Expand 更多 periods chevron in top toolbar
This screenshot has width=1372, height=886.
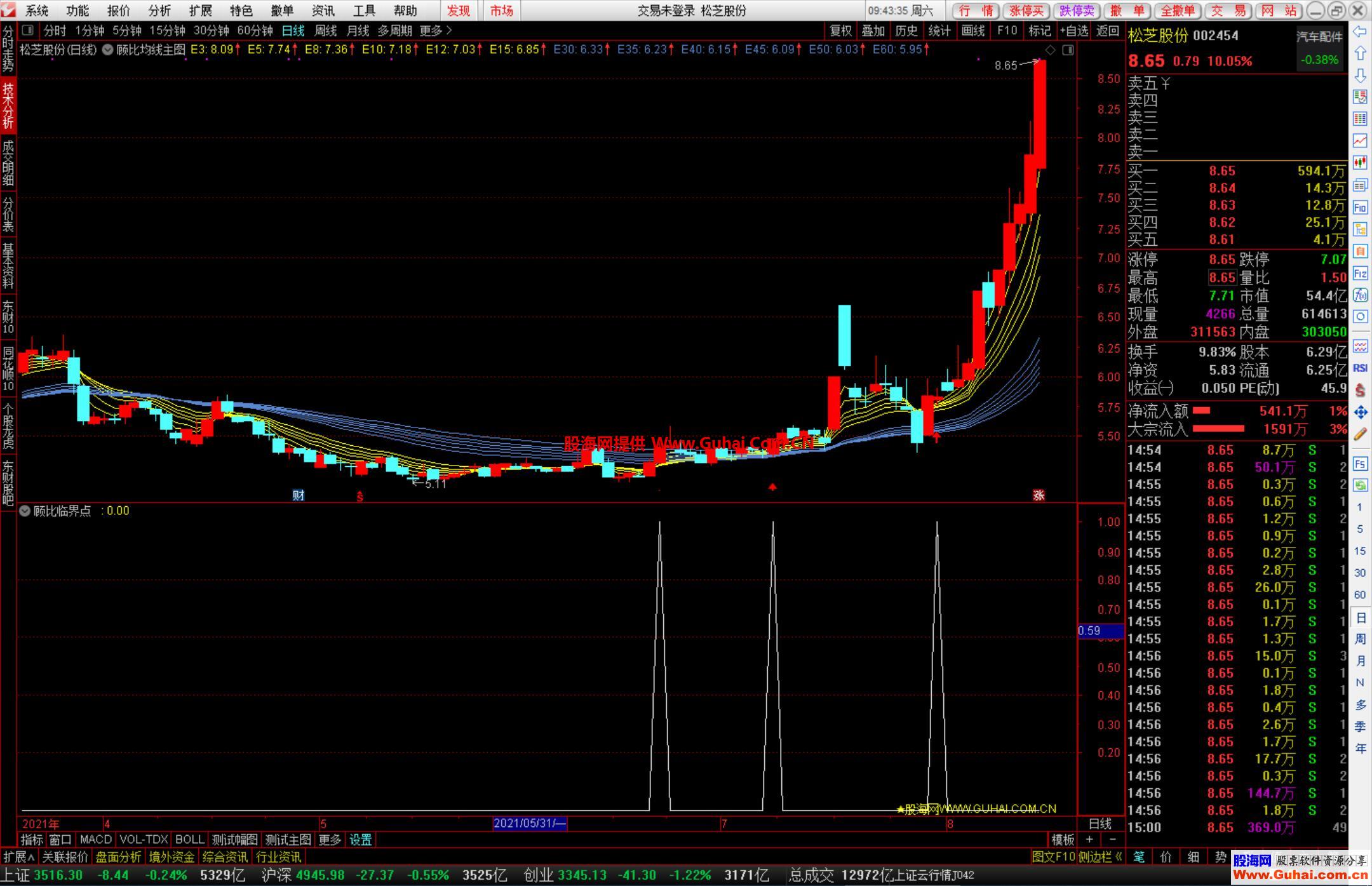436,30
